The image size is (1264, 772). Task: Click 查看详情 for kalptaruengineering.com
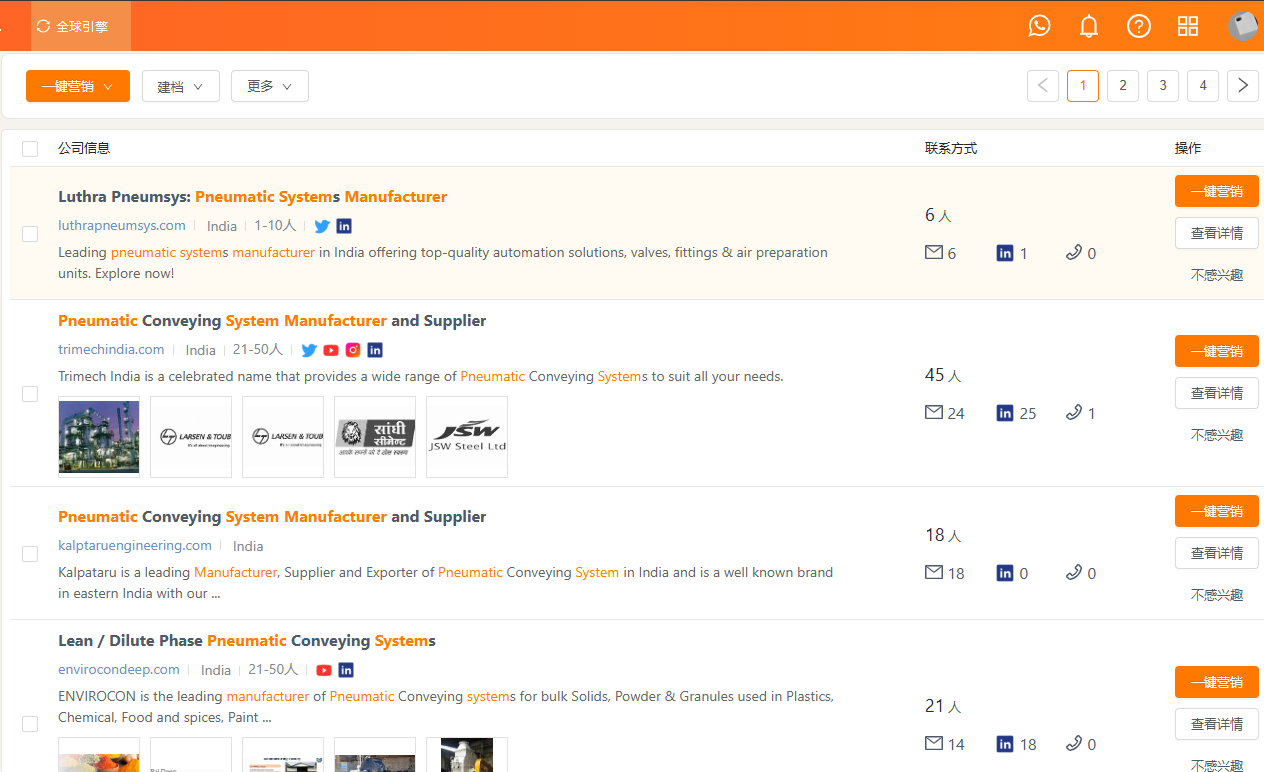[1217, 553]
